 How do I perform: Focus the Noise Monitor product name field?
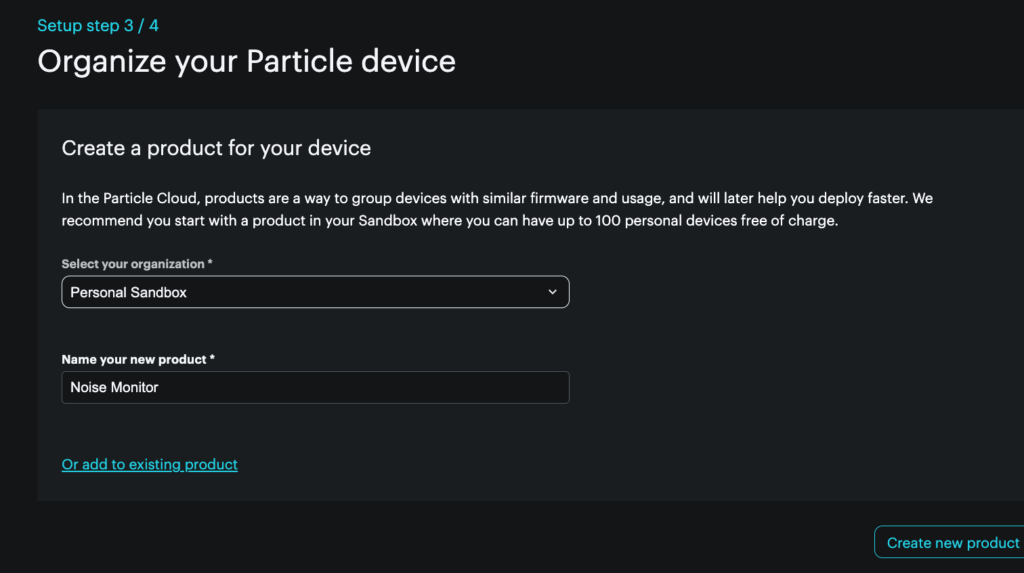point(315,387)
